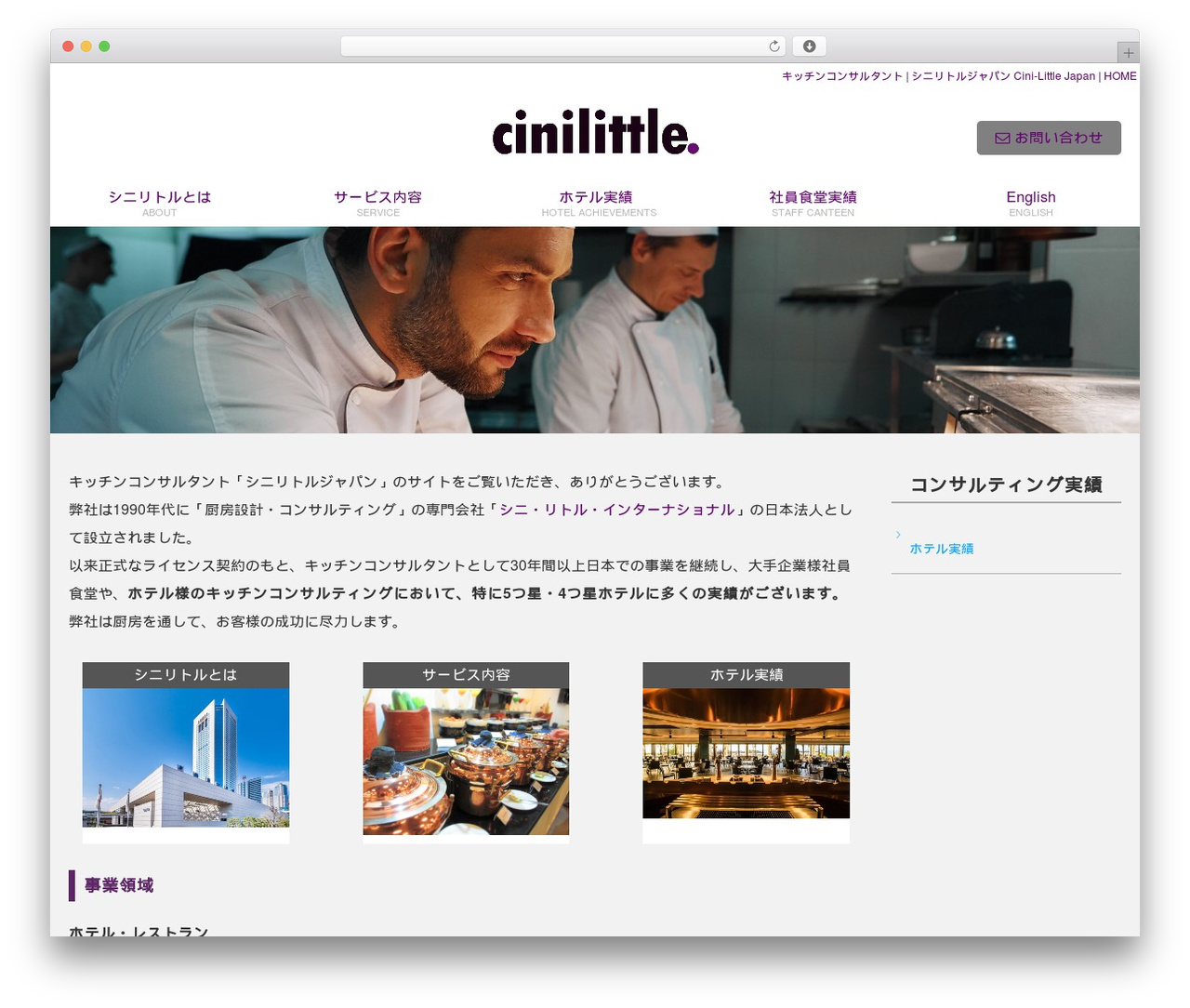Screen dimensions: 1190x1008
Task: Click the browser reload icon
Action: tap(774, 46)
